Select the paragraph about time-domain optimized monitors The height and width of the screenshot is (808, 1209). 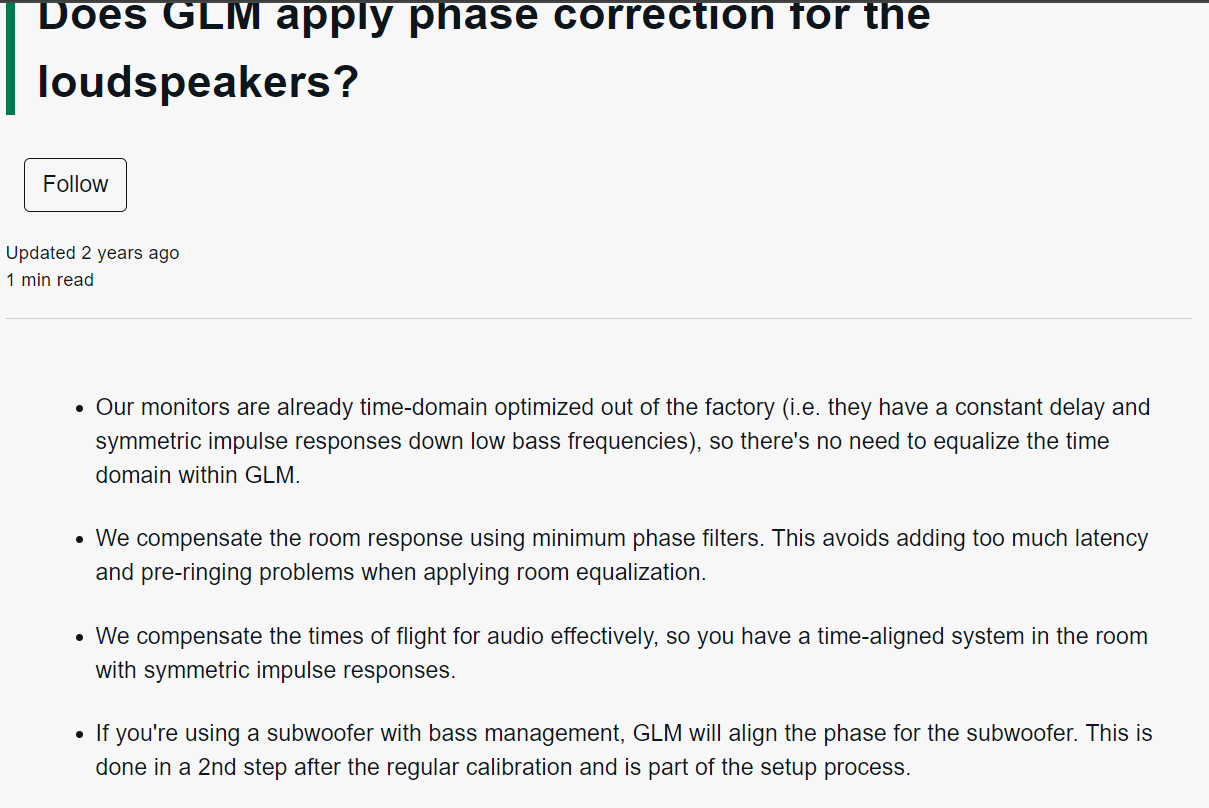pos(622,441)
